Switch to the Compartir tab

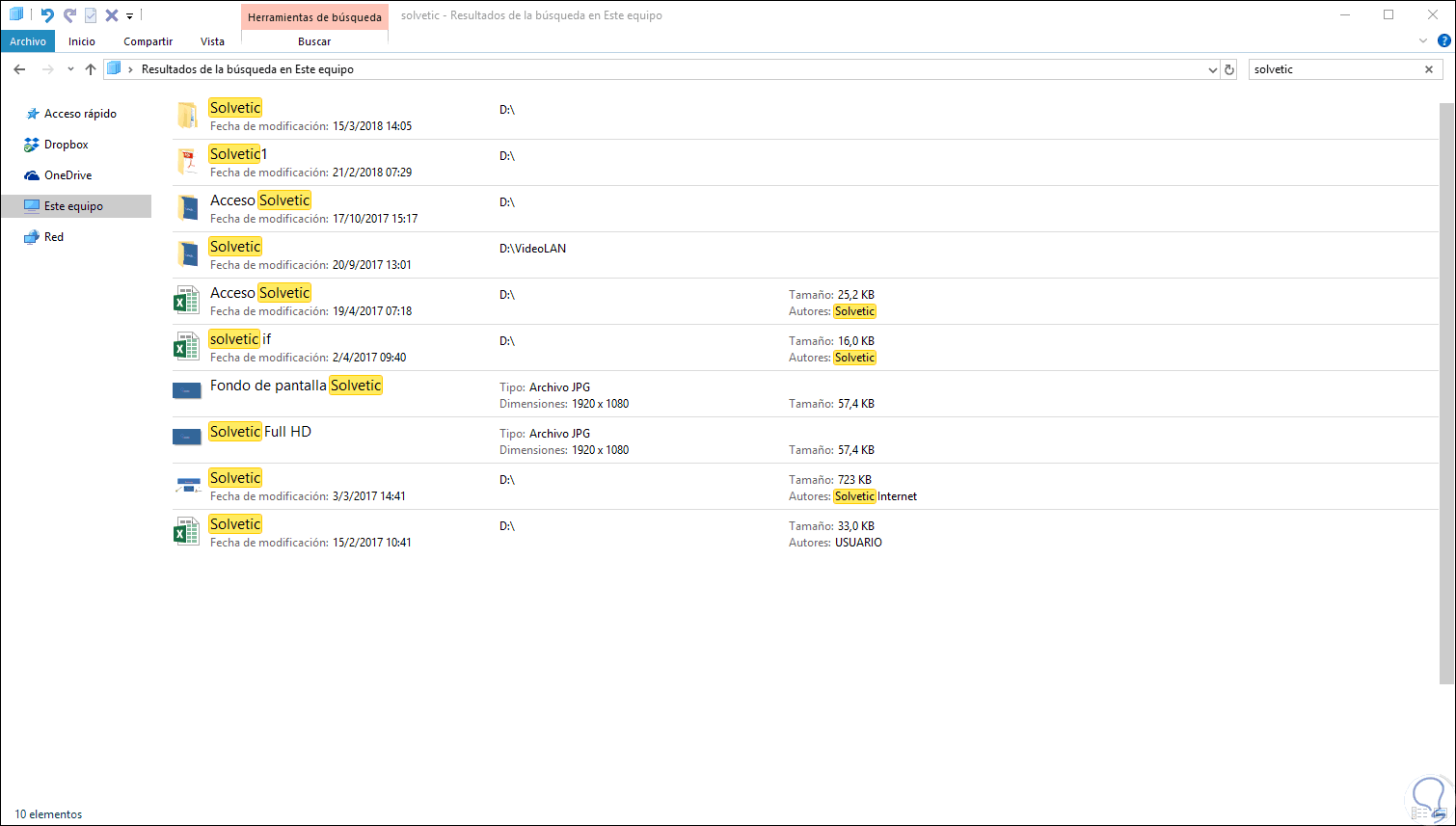point(148,41)
